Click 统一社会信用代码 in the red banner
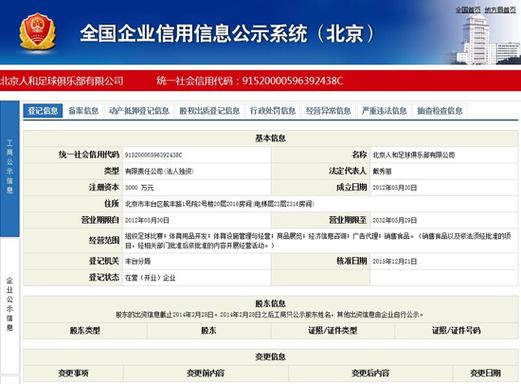Screen dimensions: 521x384 (250, 81)
